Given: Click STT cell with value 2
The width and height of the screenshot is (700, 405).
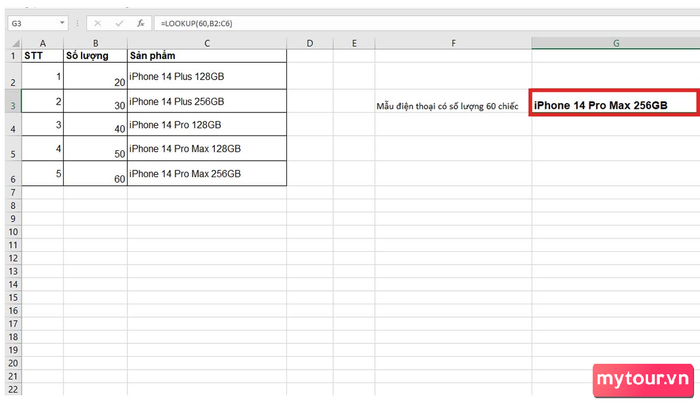Looking at the screenshot, I should (42, 101).
